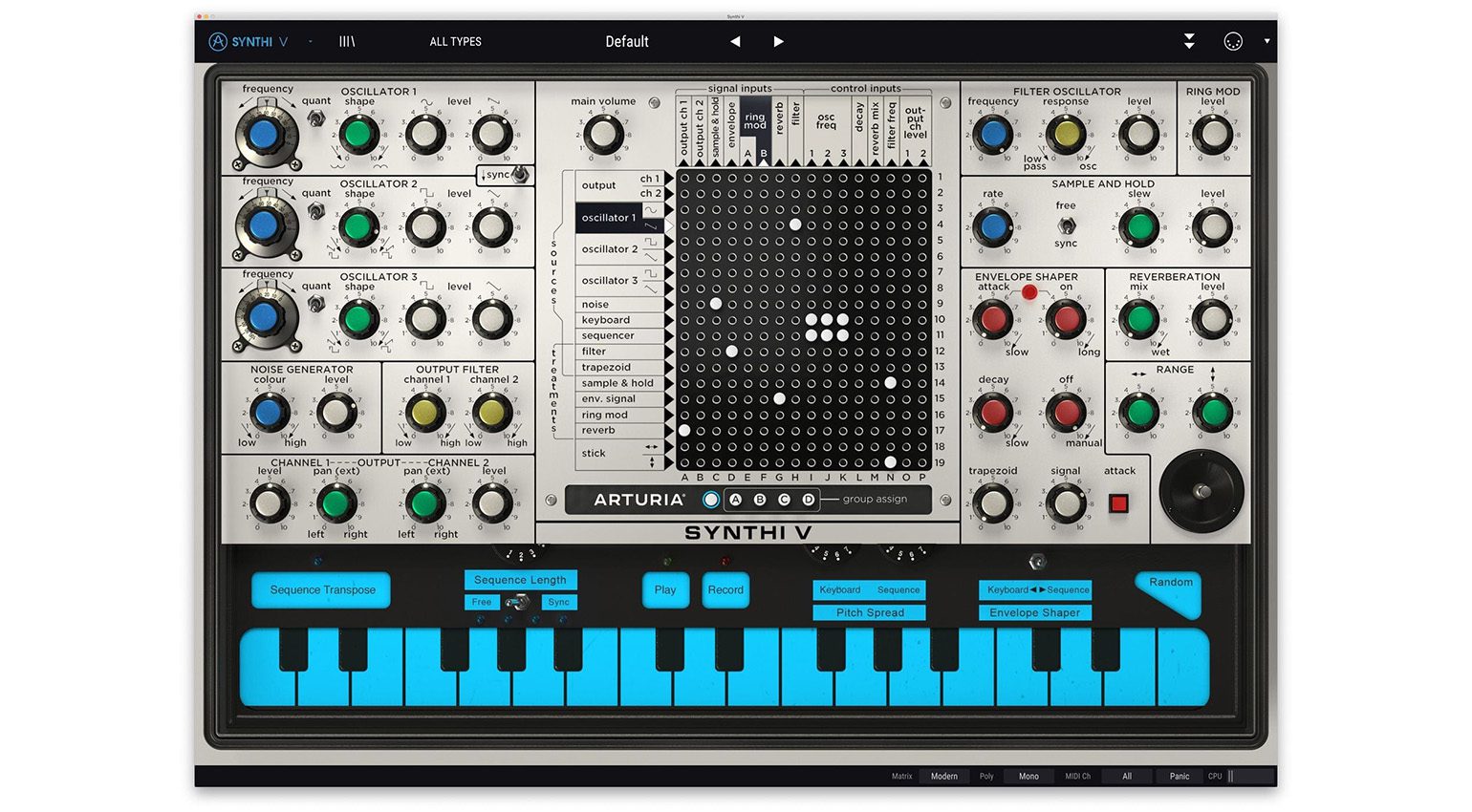This screenshot has width=1472, height=812.
Task: Click the selected group assign circle
Action: (x=710, y=500)
